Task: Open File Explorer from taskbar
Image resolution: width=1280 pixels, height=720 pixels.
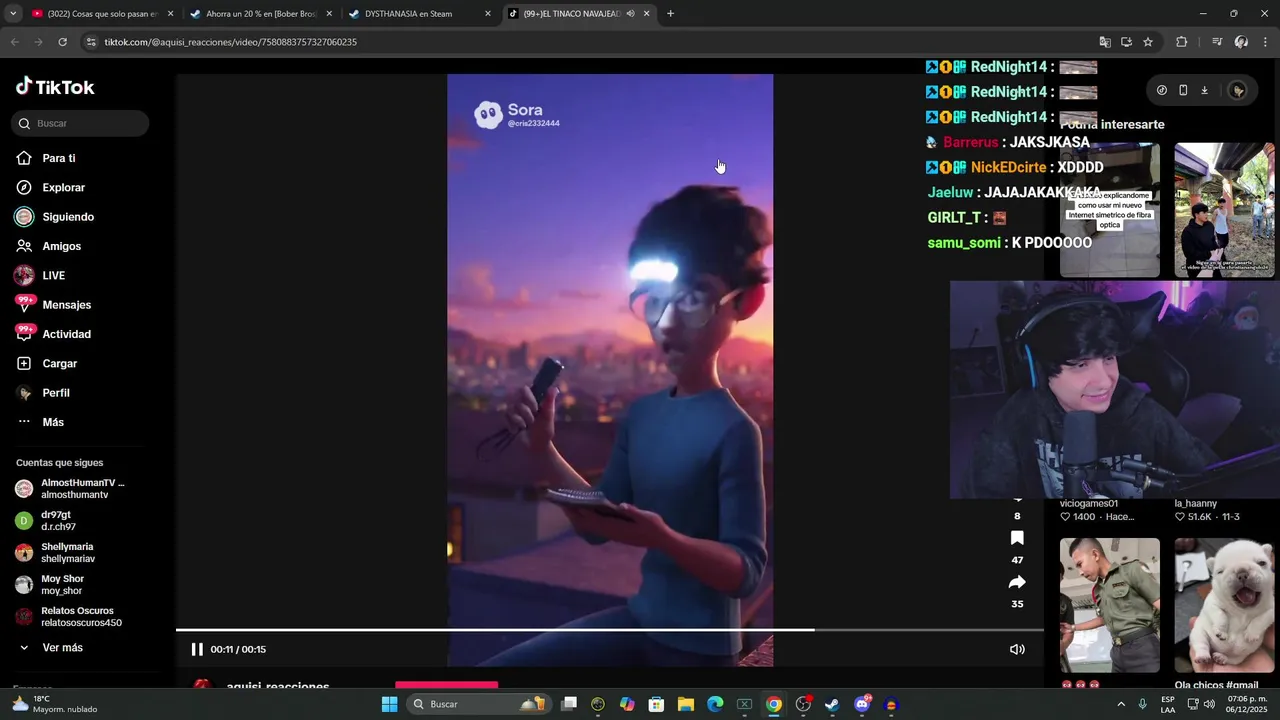Action: tap(686, 704)
